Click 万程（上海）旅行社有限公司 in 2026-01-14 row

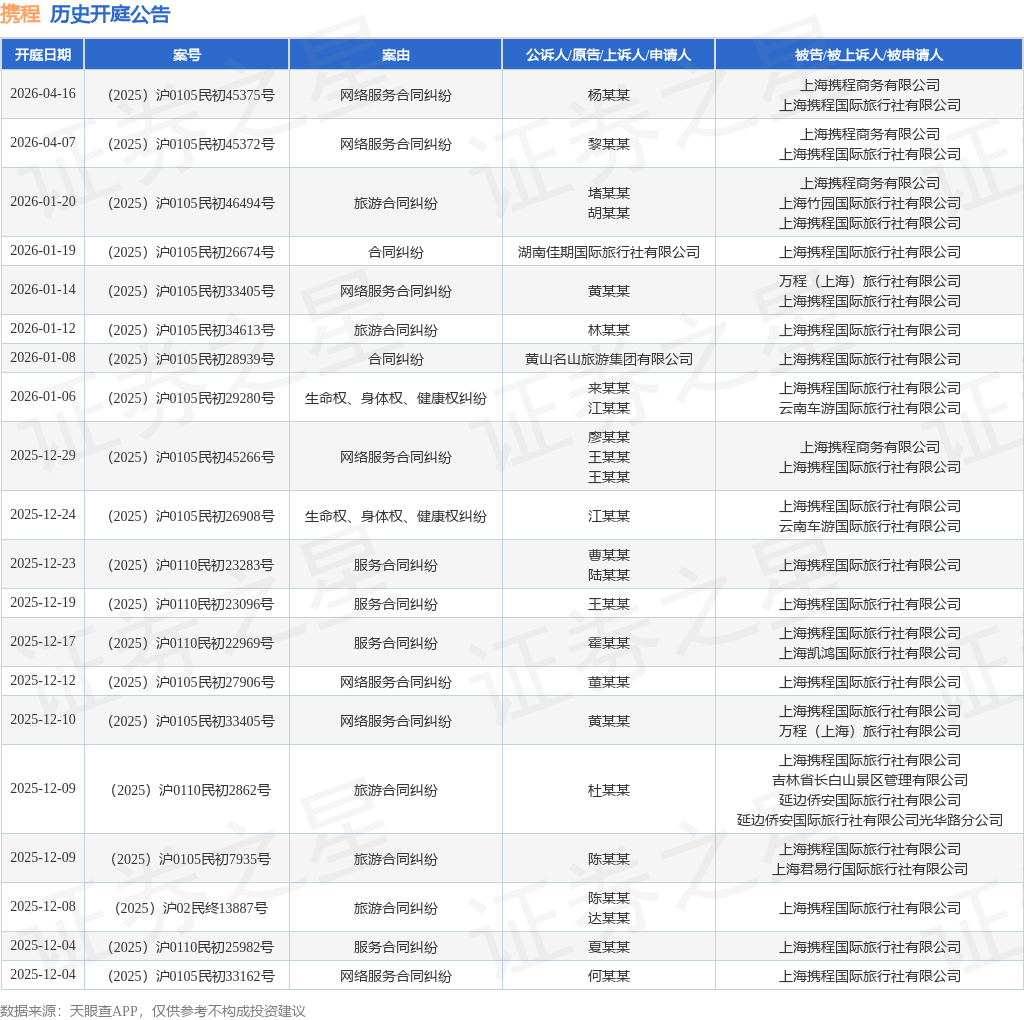[x=869, y=281]
